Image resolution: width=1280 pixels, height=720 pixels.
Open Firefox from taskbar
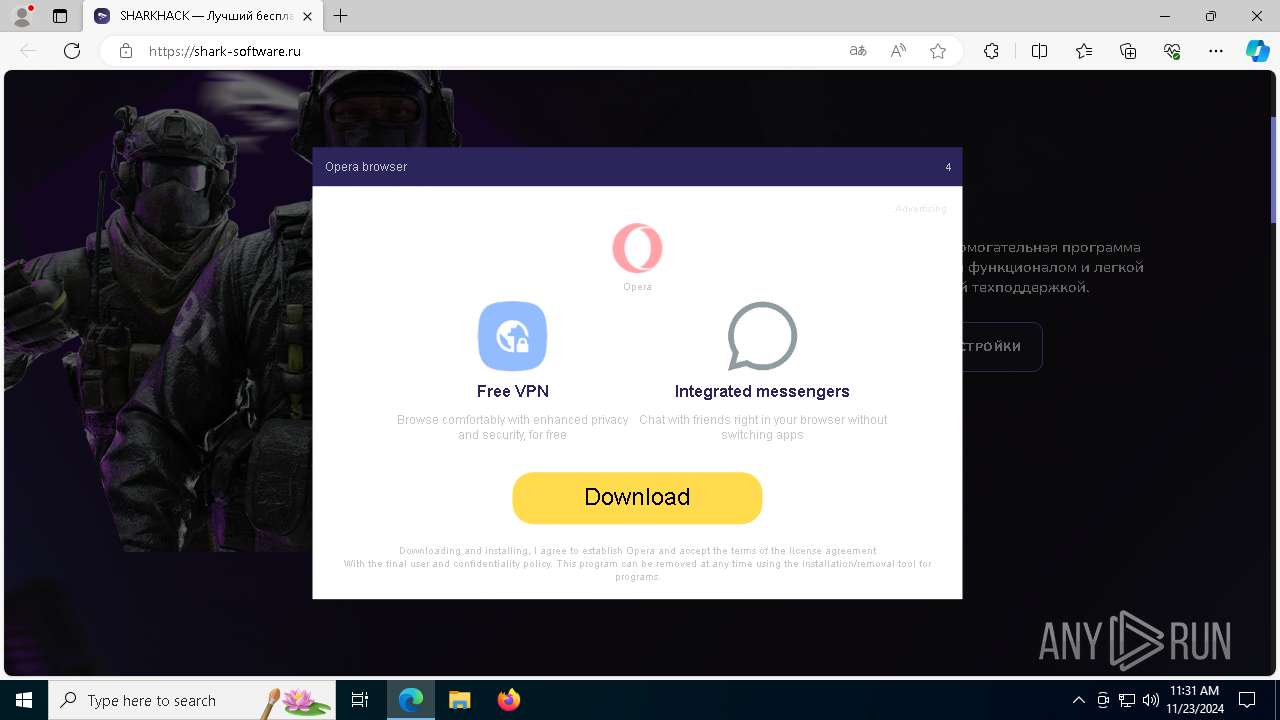pos(509,700)
